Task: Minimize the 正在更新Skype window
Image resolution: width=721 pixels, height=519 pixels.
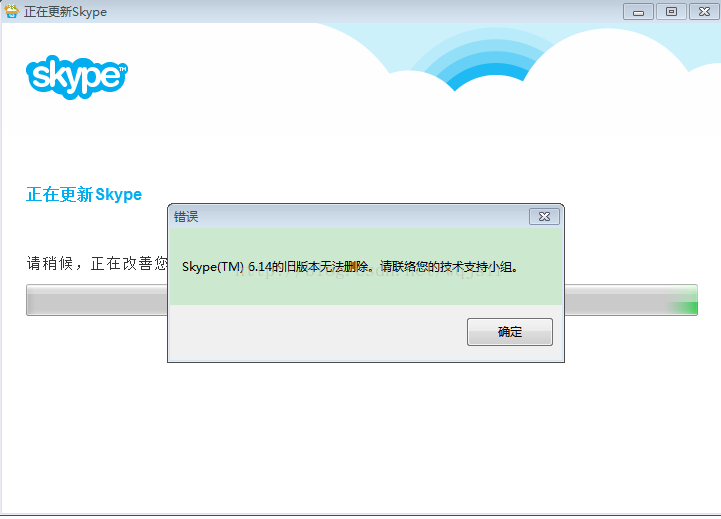Action: pyautogui.click(x=638, y=11)
